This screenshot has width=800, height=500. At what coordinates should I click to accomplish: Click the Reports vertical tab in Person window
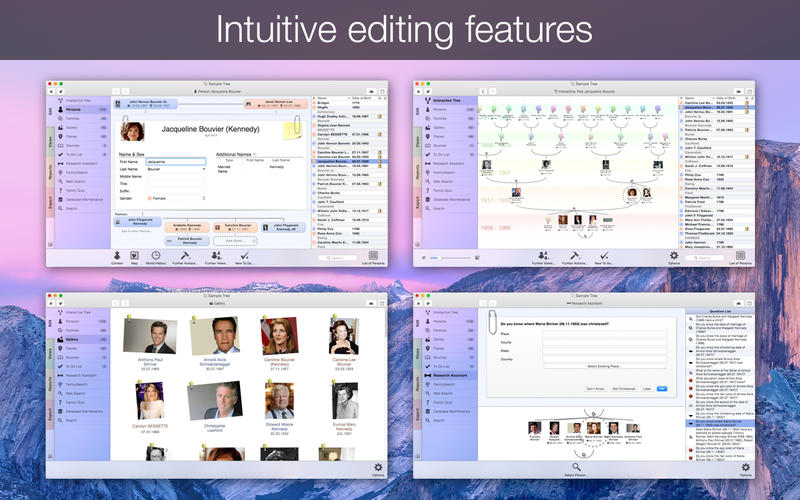[50, 172]
